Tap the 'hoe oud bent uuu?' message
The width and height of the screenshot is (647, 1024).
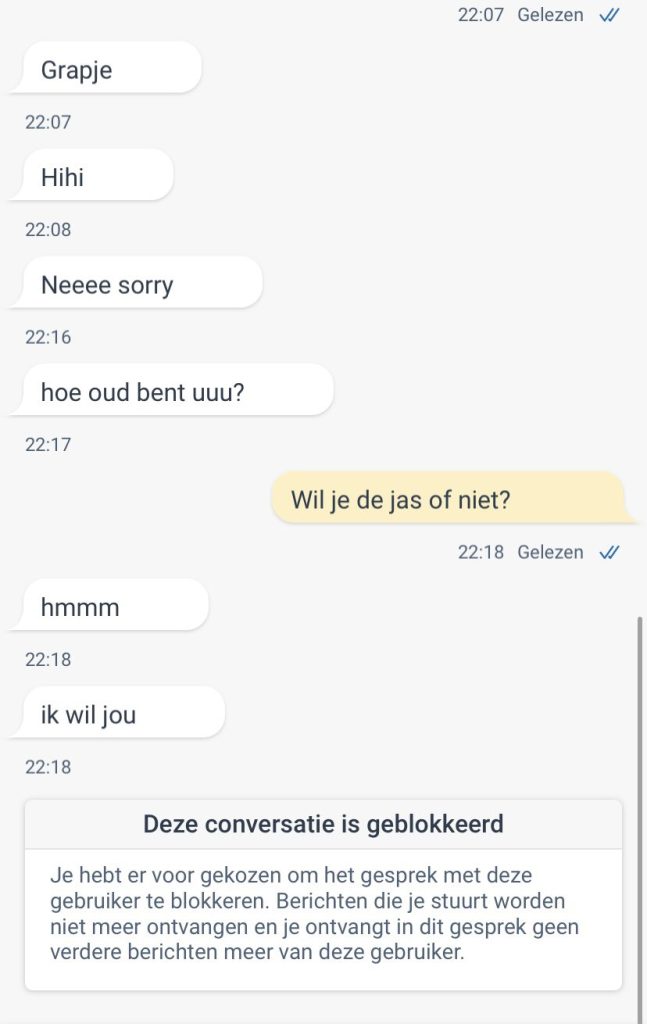point(172,391)
